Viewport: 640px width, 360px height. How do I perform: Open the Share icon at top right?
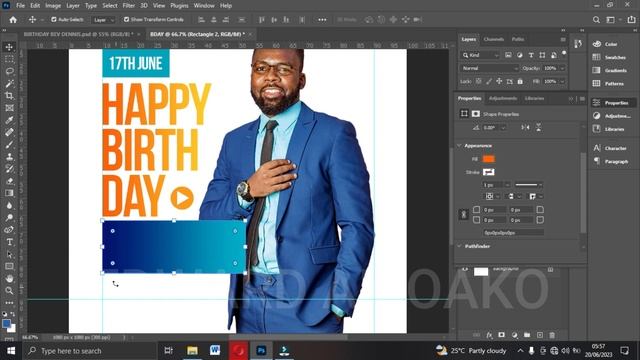tap(631, 20)
